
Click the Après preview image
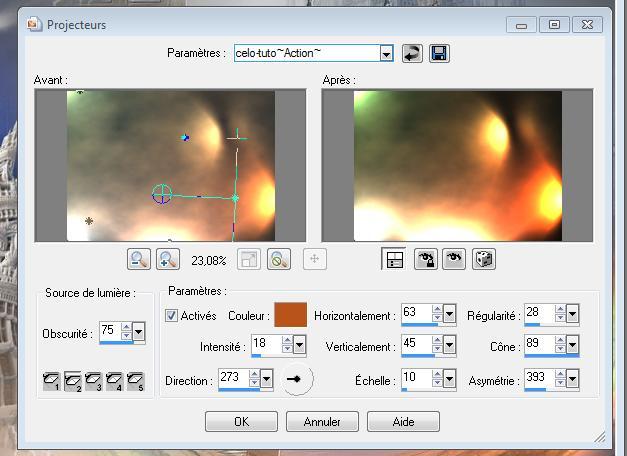coord(457,166)
